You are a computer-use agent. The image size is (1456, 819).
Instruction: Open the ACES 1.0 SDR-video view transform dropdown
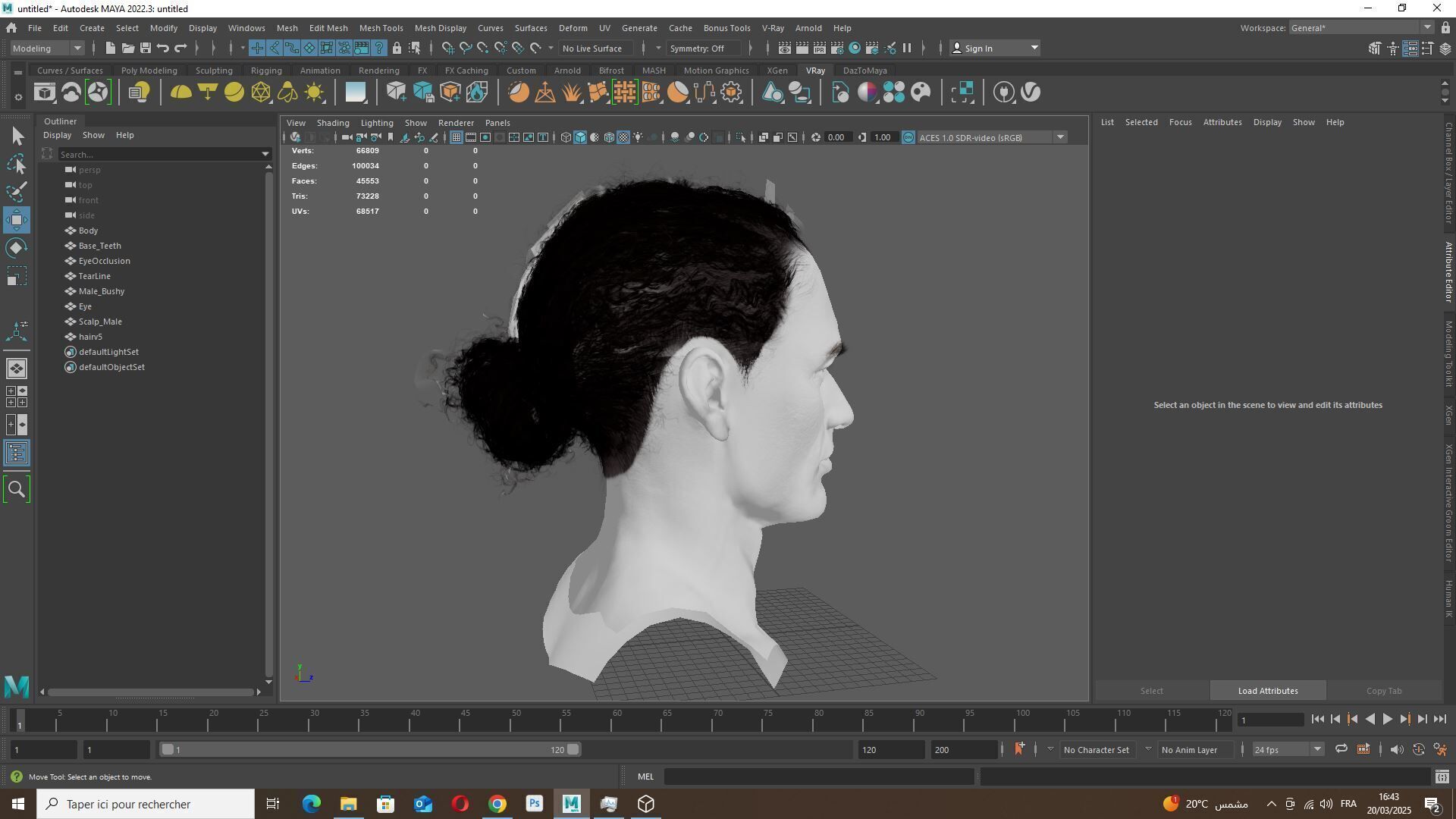992,137
